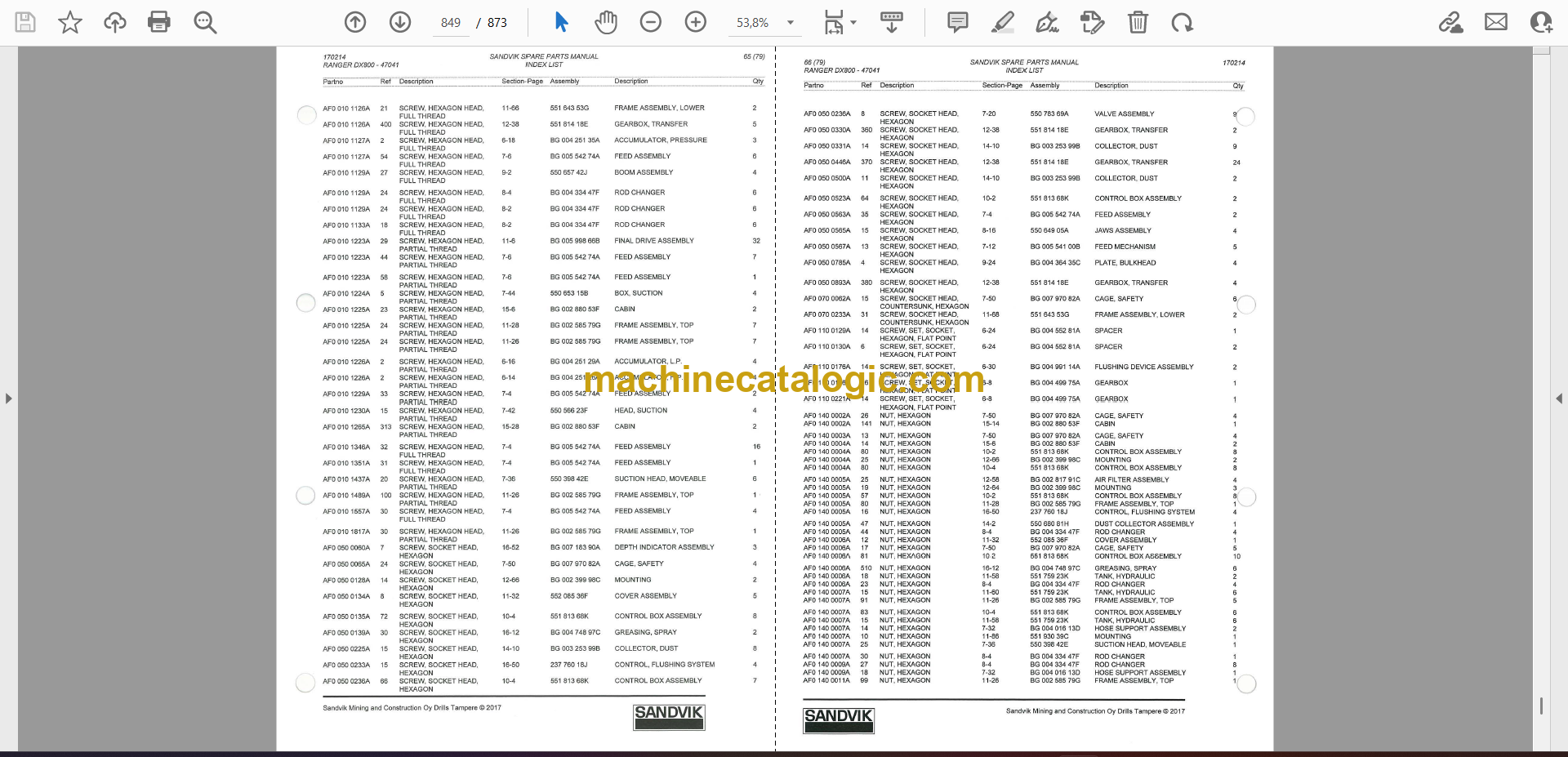Toggle scrolling mode from the toolbar
Viewport: 1568px width, 757px height.
pos(892,22)
